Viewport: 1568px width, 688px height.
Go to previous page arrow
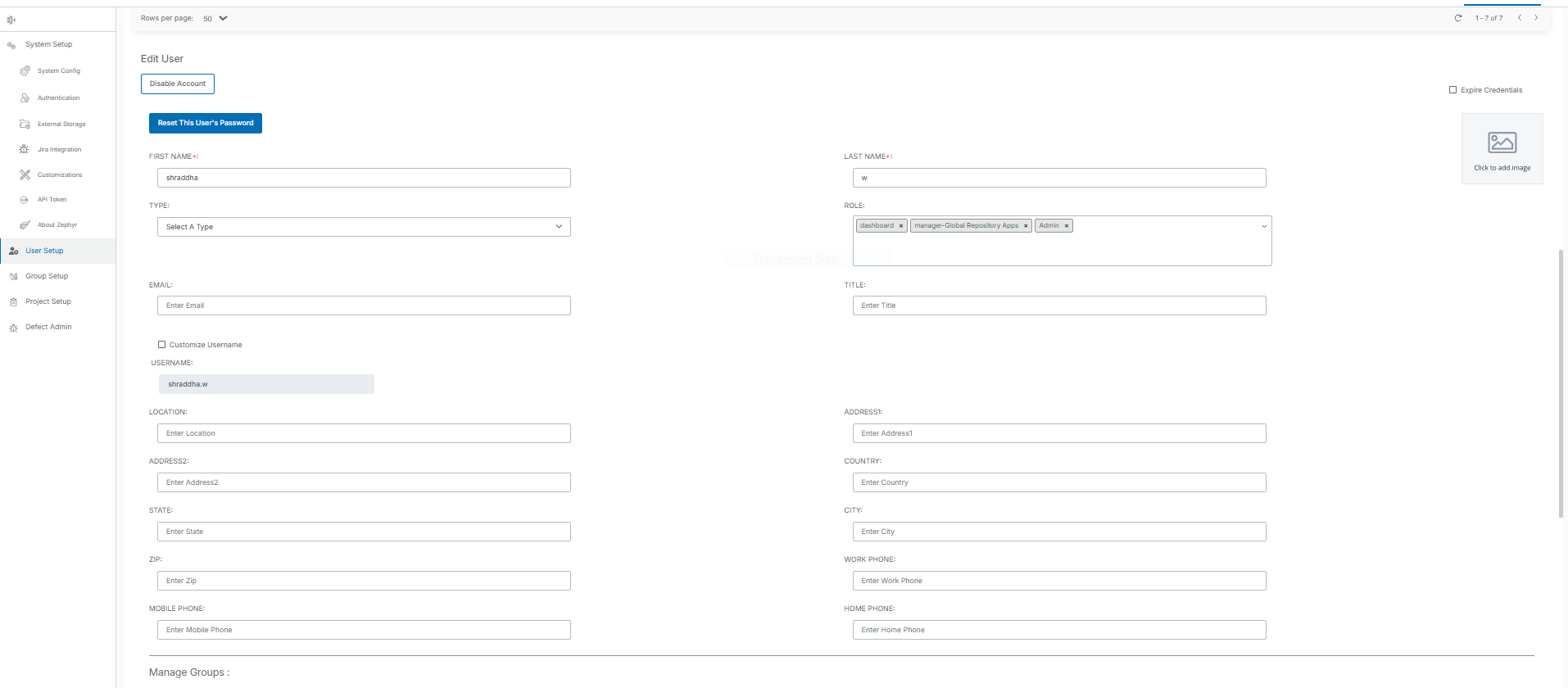click(x=1520, y=18)
